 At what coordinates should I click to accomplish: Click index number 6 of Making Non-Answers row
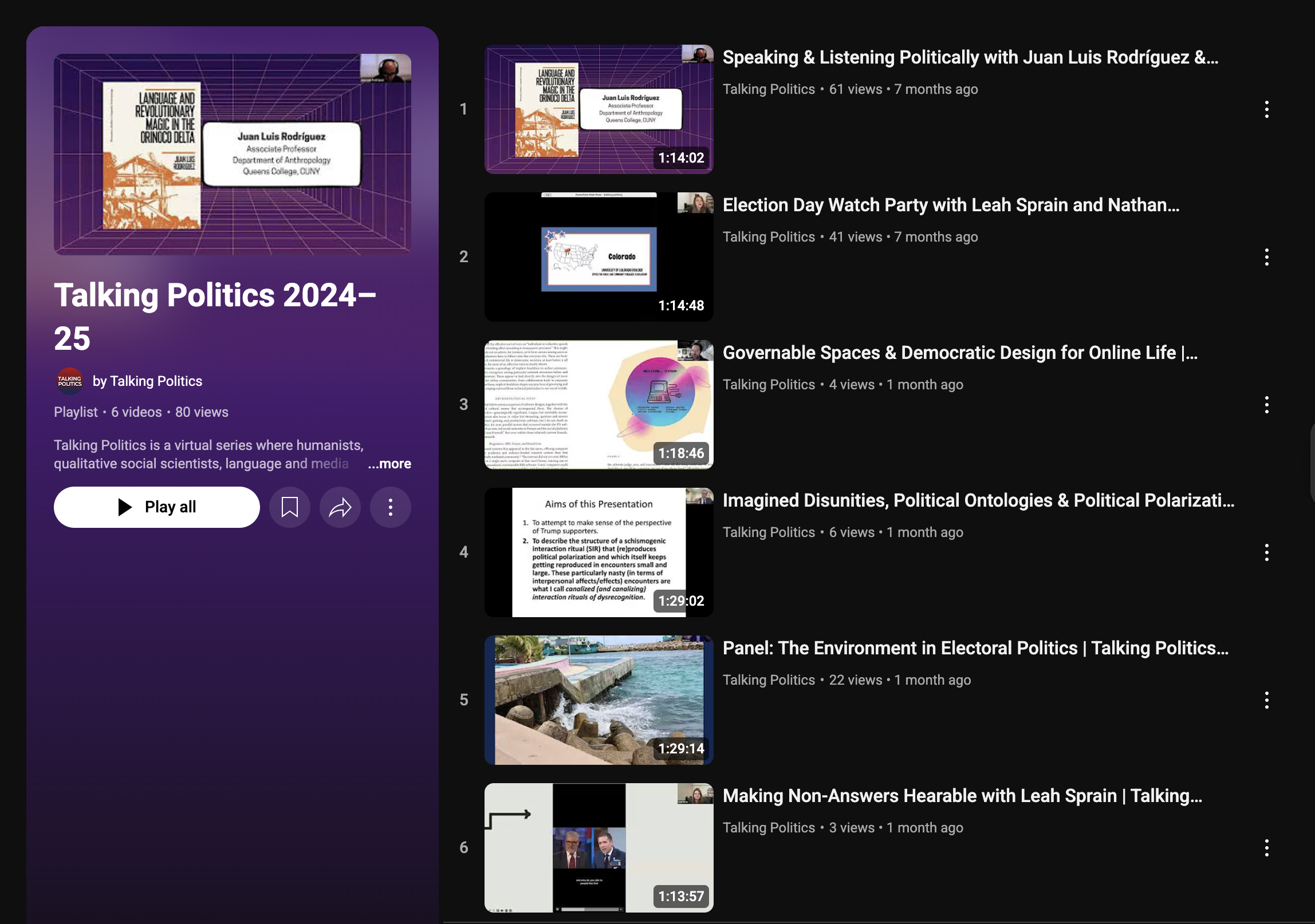point(464,848)
